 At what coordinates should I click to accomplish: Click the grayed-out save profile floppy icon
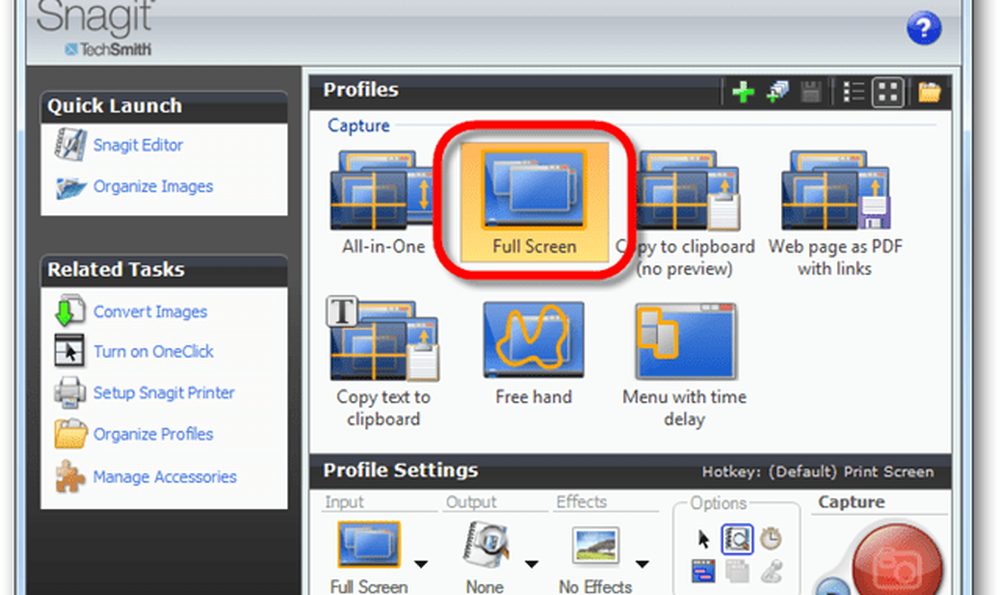tap(811, 92)
